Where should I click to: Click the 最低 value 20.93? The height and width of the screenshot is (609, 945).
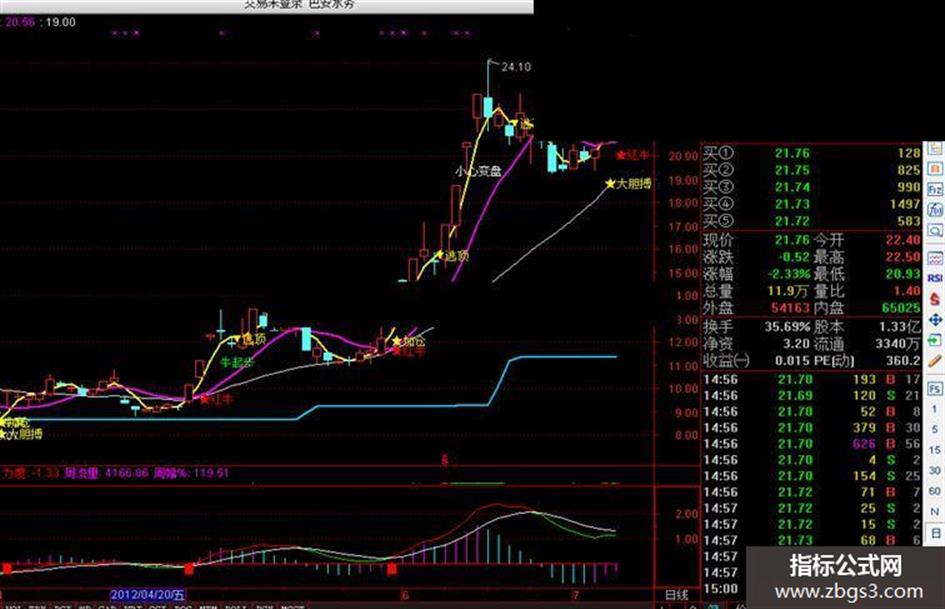tap(903, 274)
